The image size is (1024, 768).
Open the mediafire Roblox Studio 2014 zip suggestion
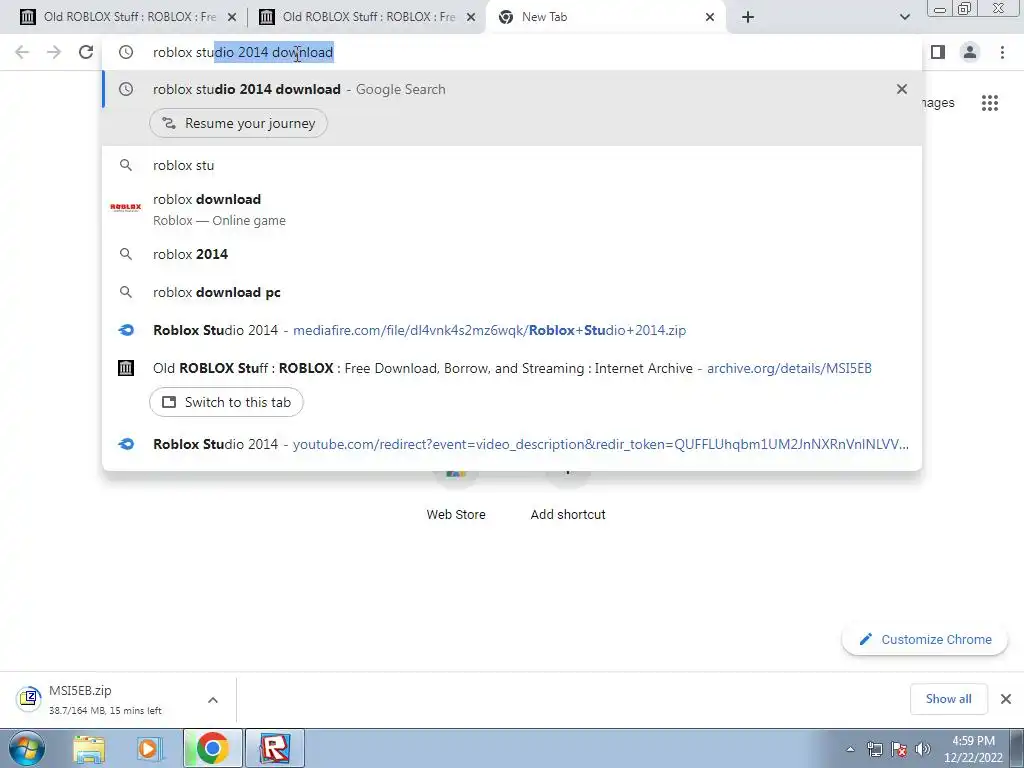click(512, 330)
